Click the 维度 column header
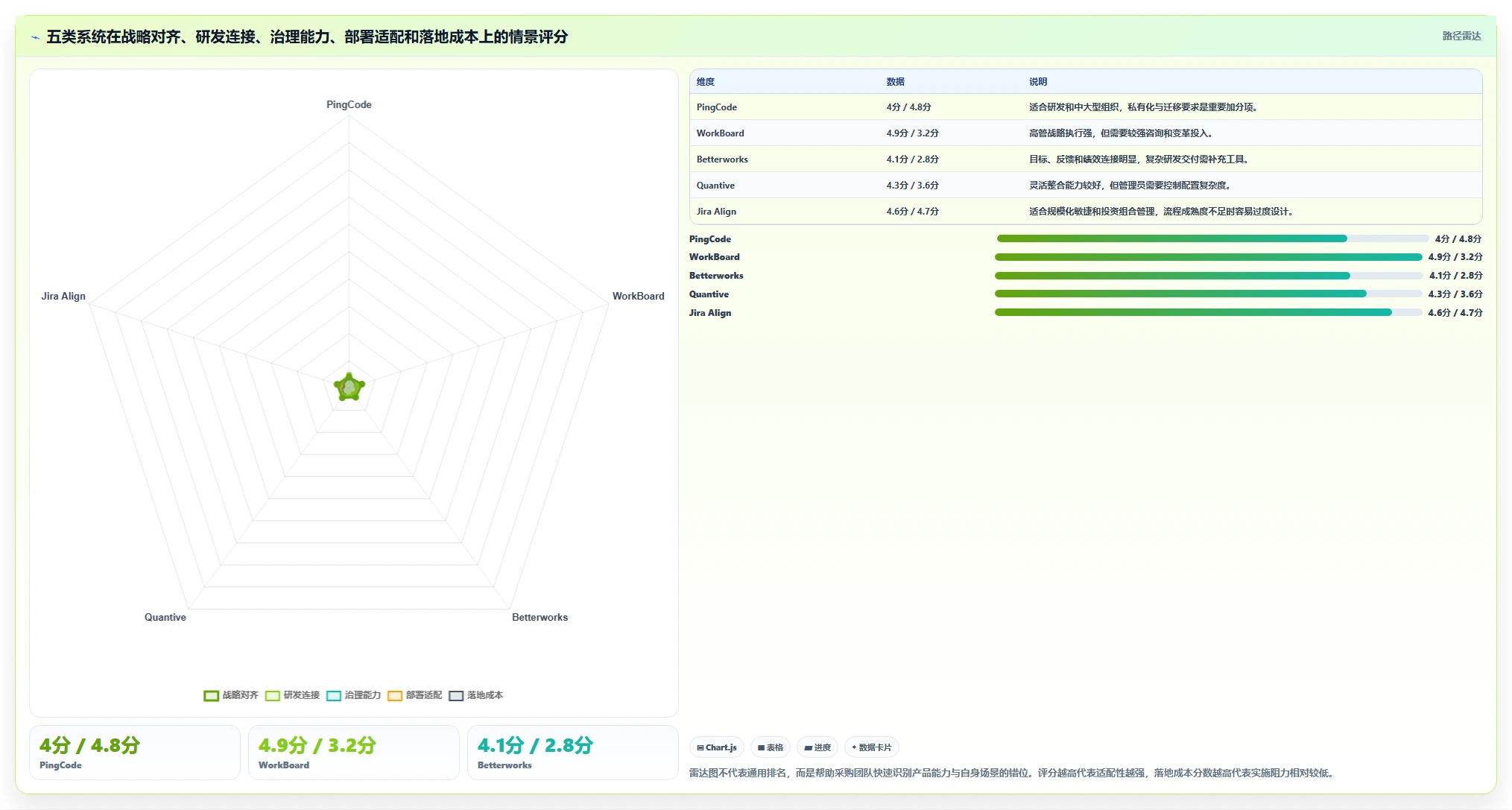Screen dimensions: 1512x810 click(706, 82)
